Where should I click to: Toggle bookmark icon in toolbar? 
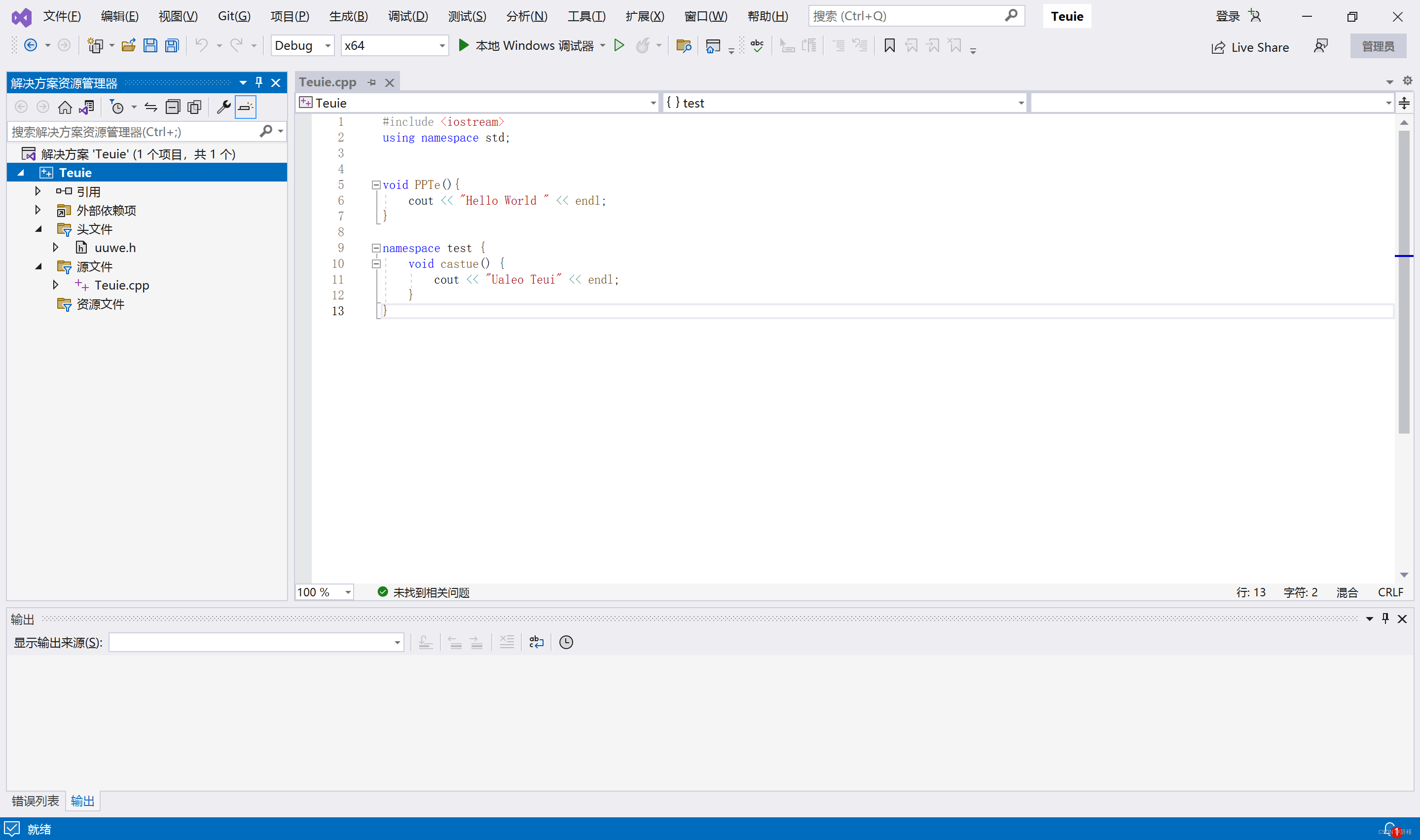tap(889, 45)
